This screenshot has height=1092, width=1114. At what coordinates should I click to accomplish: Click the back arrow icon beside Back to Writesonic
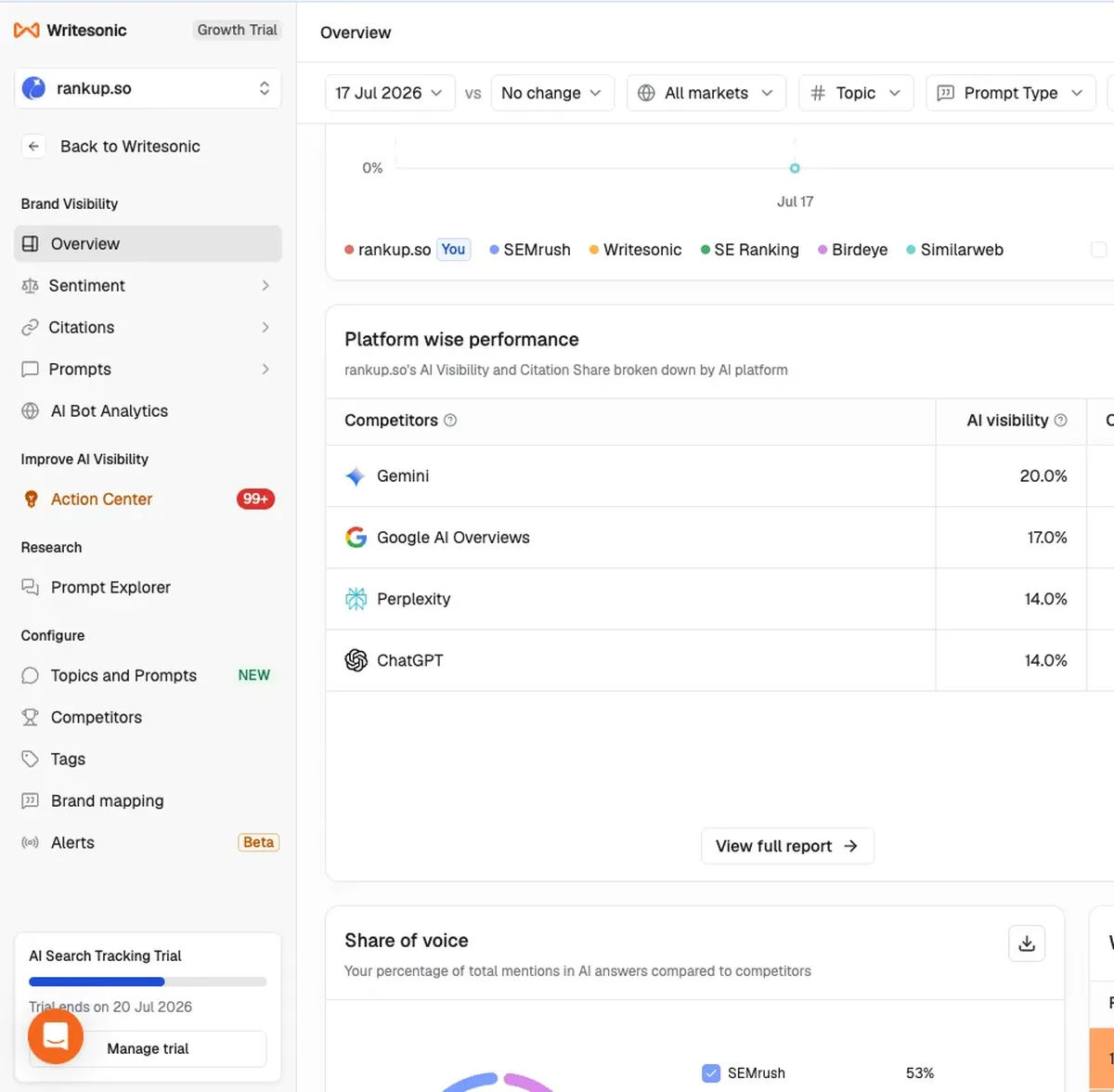click(x=33, y=147)
